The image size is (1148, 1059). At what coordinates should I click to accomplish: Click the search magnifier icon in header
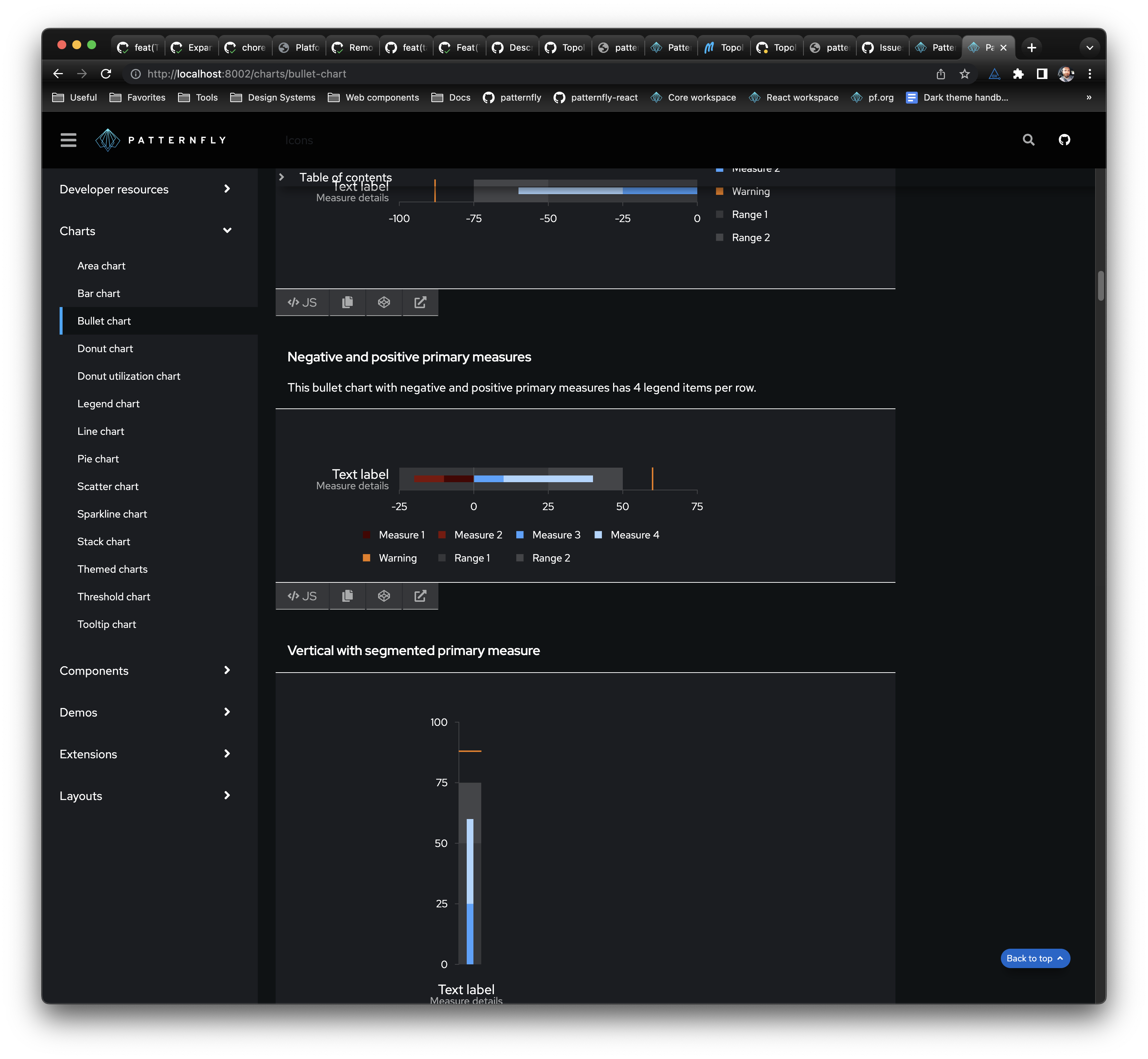1028,140
